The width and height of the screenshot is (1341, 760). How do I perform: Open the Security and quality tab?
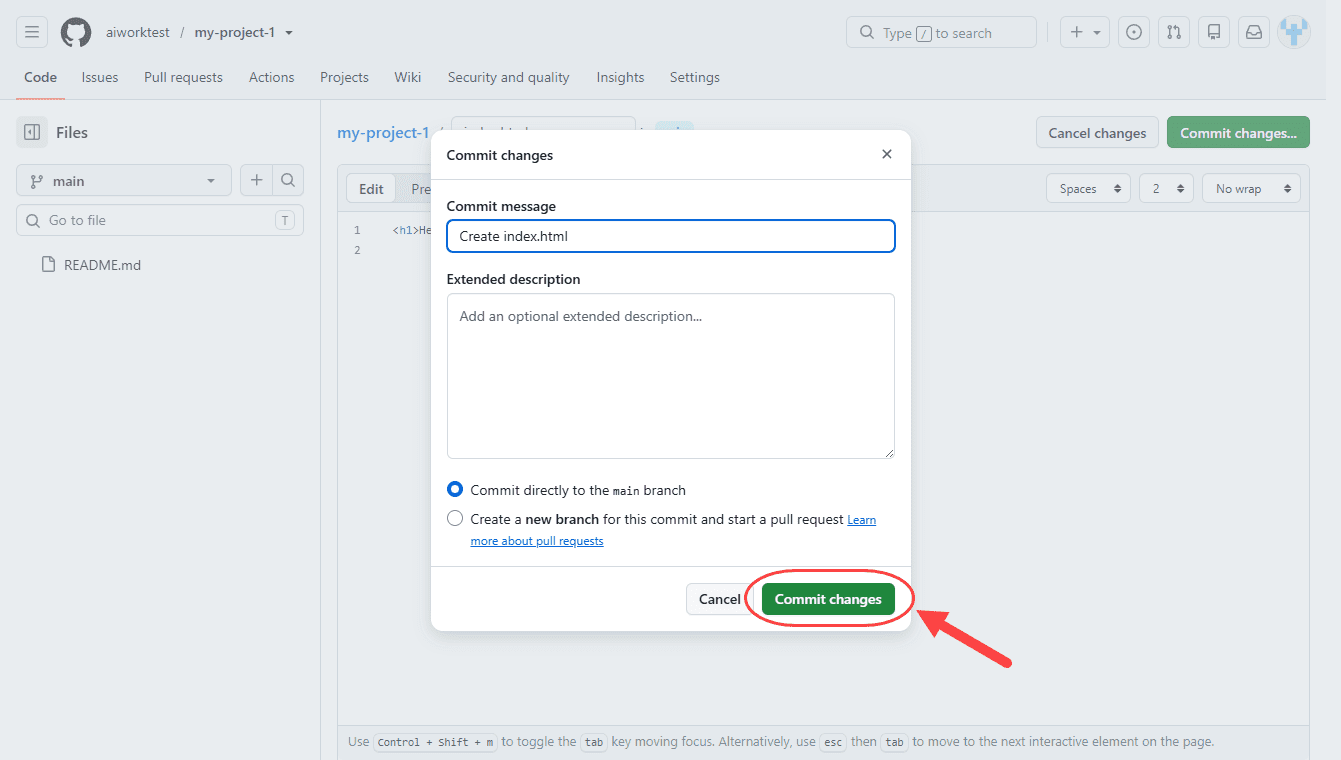[508, 77]
